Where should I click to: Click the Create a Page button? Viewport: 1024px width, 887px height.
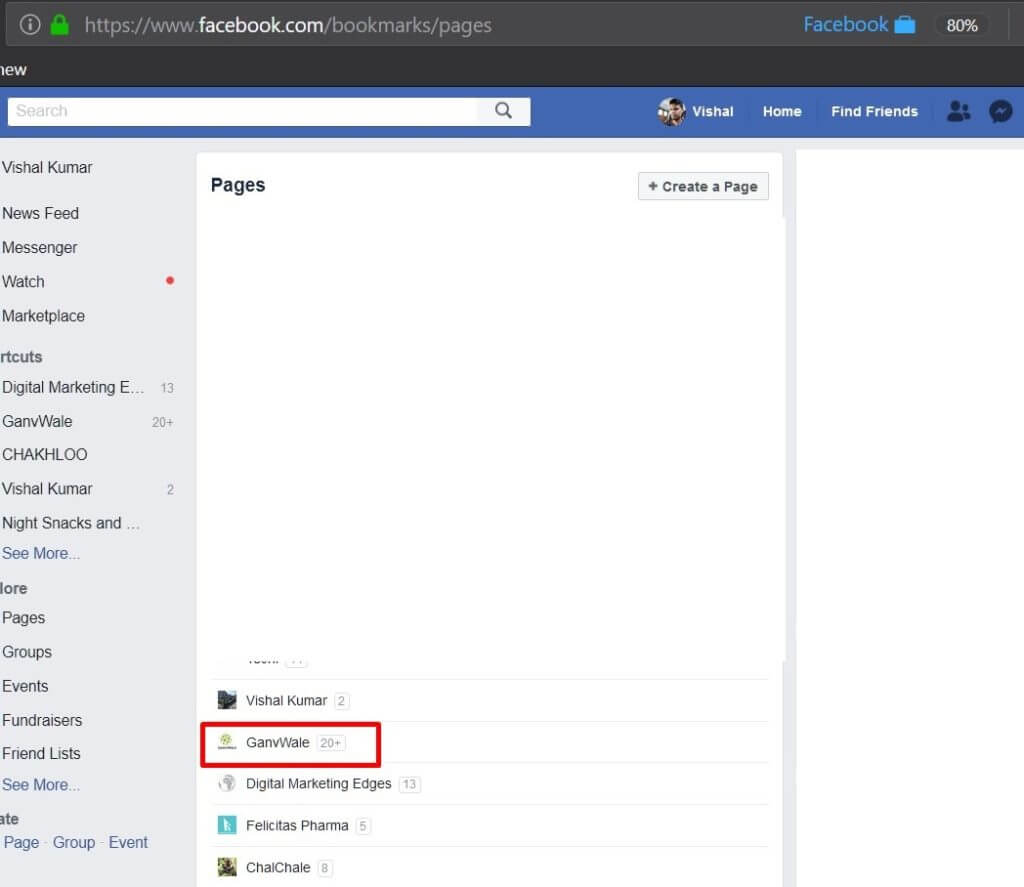703,186
